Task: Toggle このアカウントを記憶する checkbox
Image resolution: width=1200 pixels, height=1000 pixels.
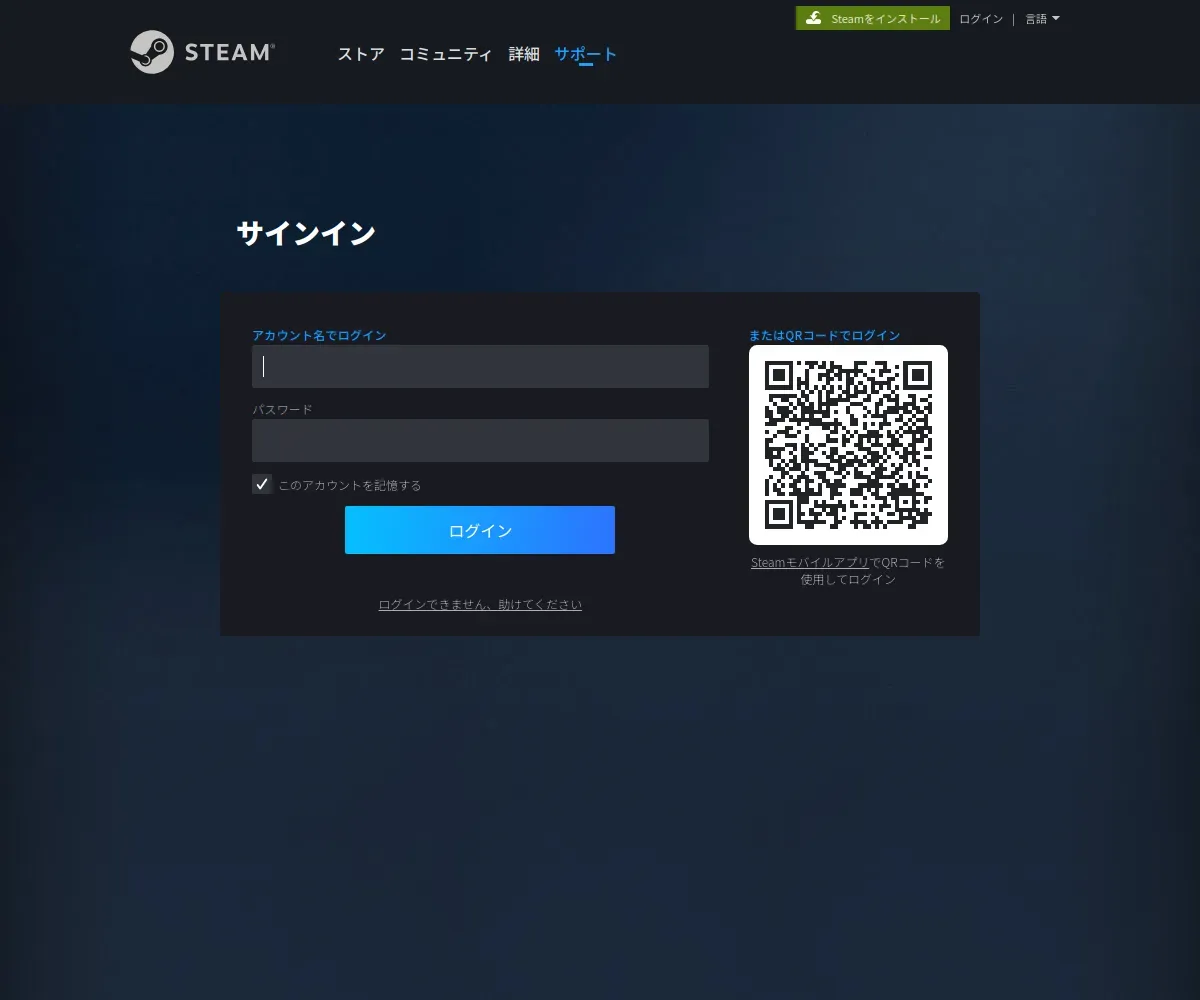Action: [262, 484]
